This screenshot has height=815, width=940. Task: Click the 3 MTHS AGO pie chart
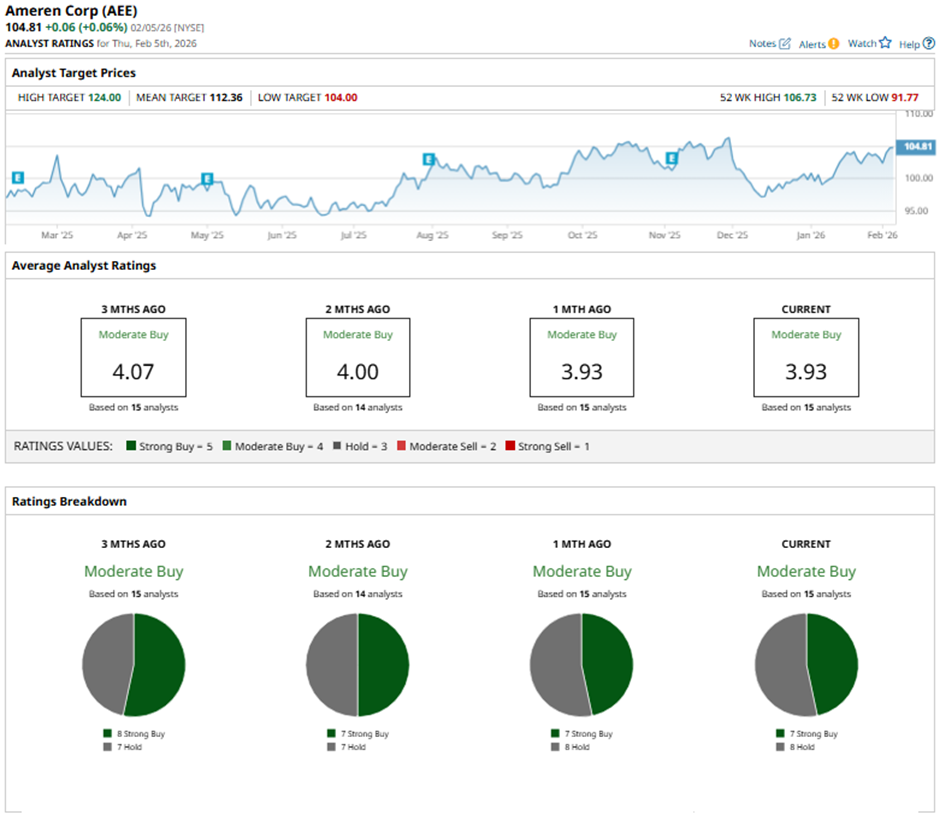133,665
